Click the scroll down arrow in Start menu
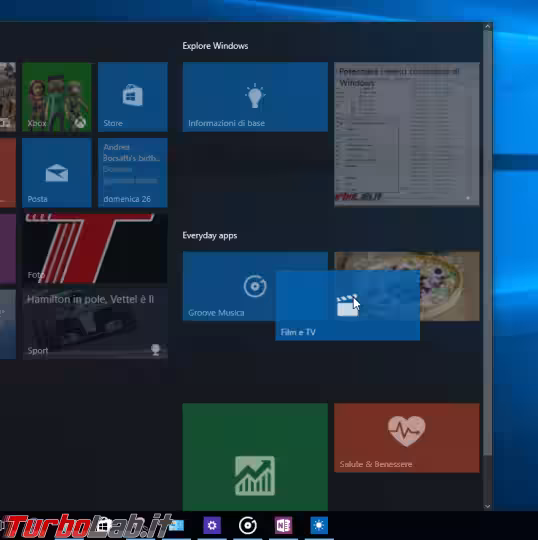Screen dimensions: 538x540 point(487,506)
